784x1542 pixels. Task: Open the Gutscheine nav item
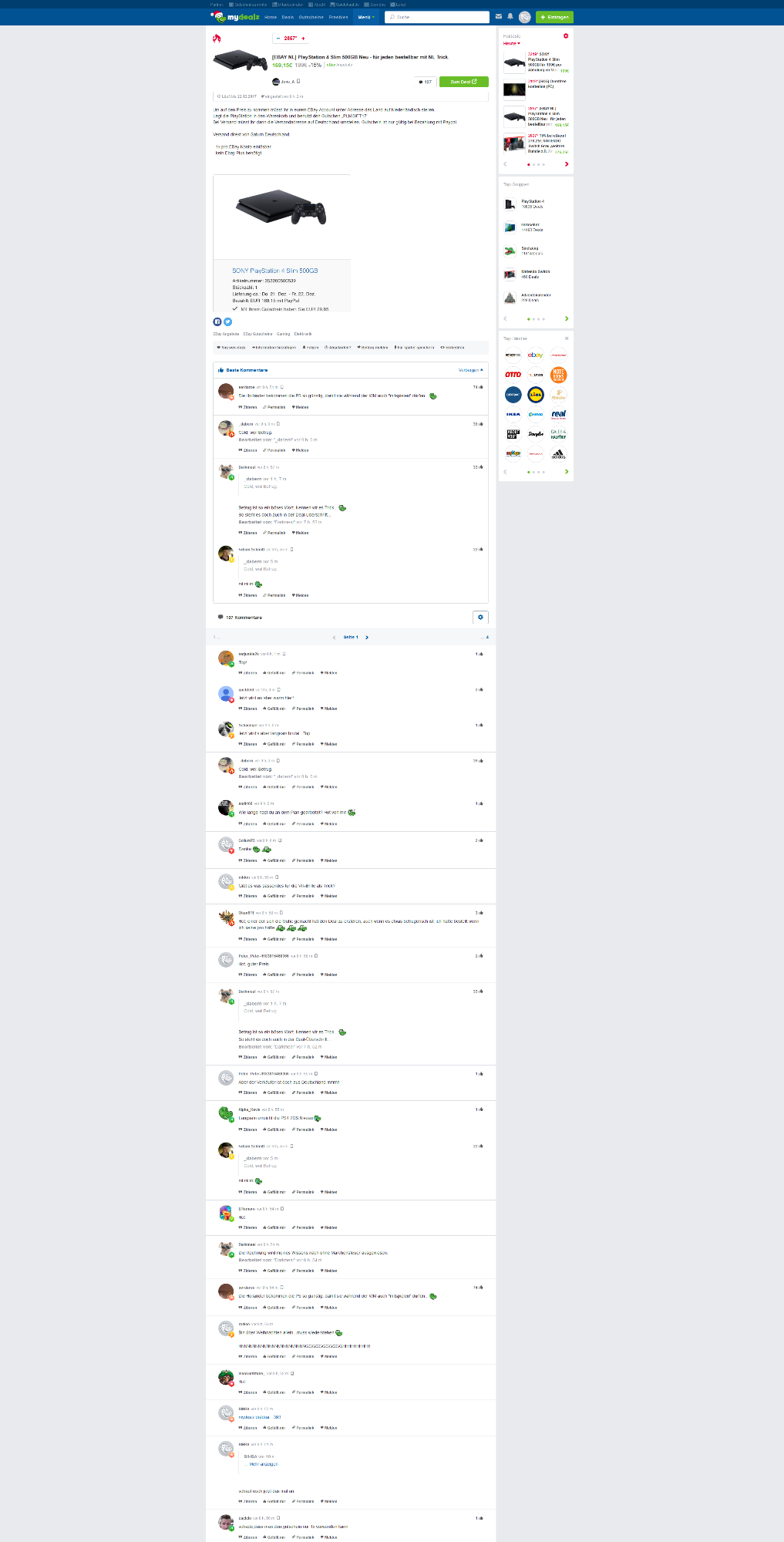tap(311, 17)
